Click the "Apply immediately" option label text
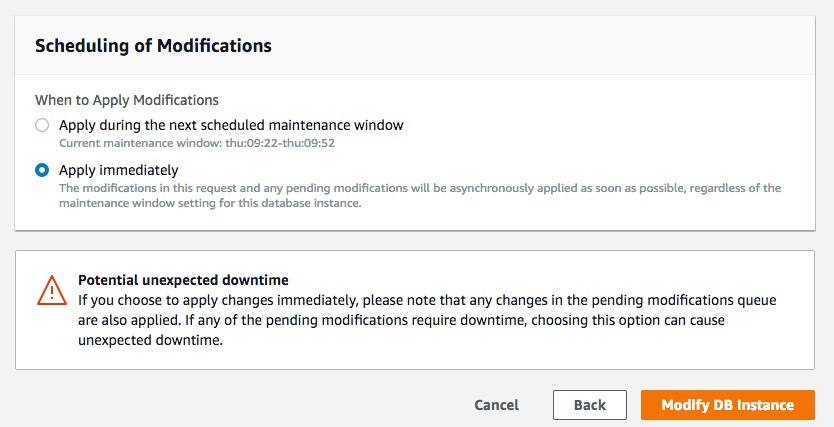Viewport: 834px width, 427px height. pos(118,170)
